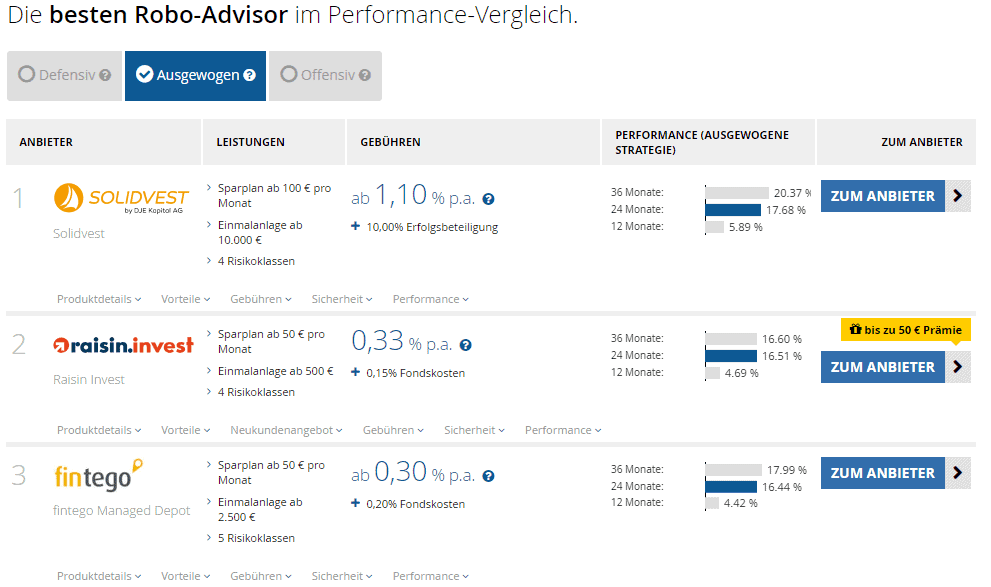The image size is (991, 587).
Task: Open help tooltip next to Solidvest's 1,10 % fee
Action: pos(488,199)
